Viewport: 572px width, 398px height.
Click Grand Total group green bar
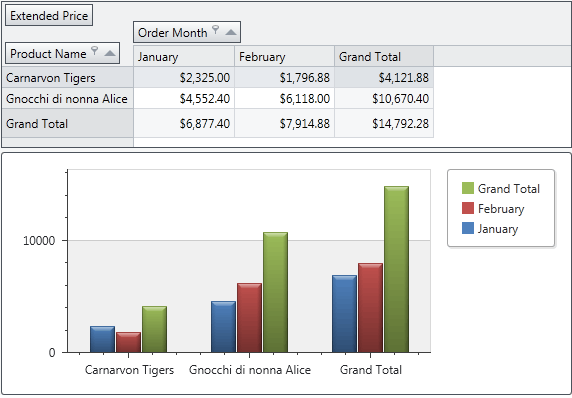pos(397,269)
